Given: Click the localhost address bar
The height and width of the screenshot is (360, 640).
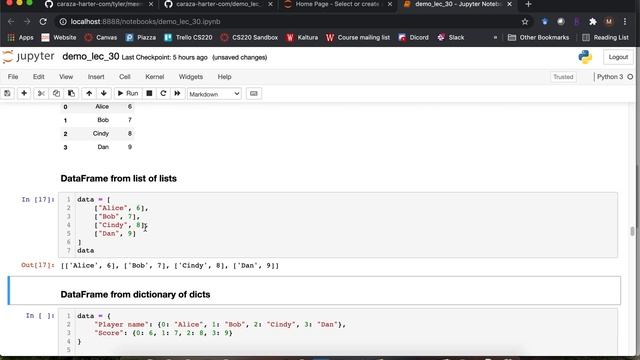Looking at the screenshot, I should pyautogui.click(x=286, y=22).
